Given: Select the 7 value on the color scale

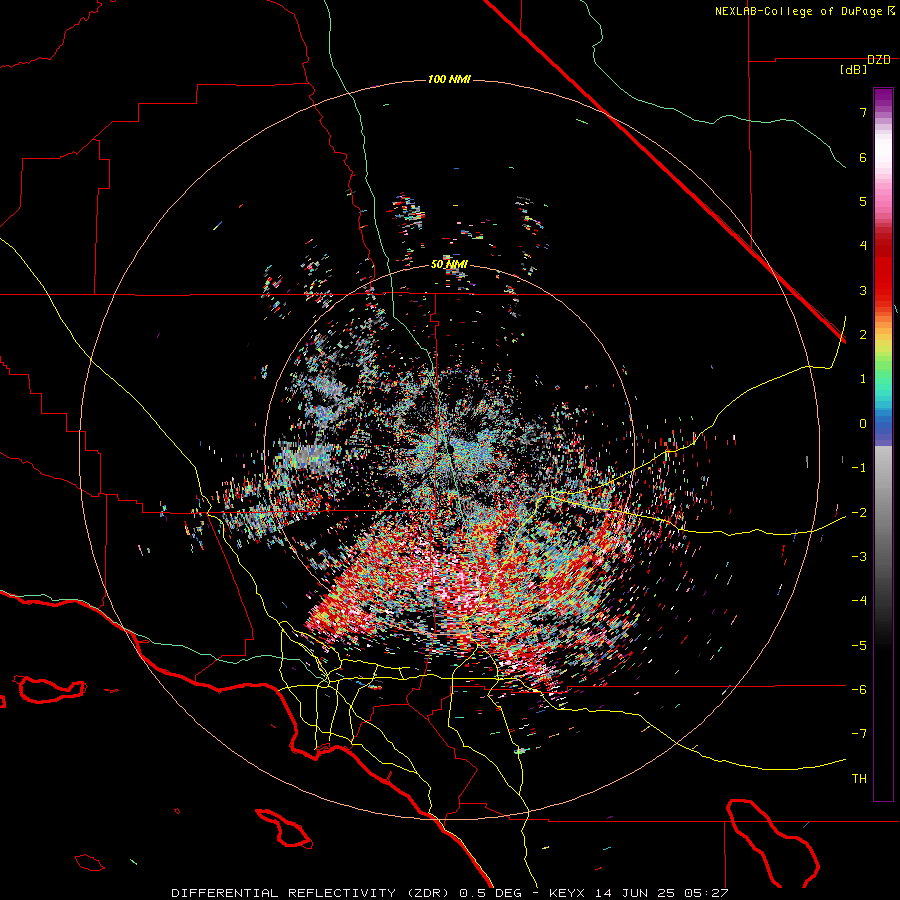Looking at the screenshot, I should coord(863,112).
